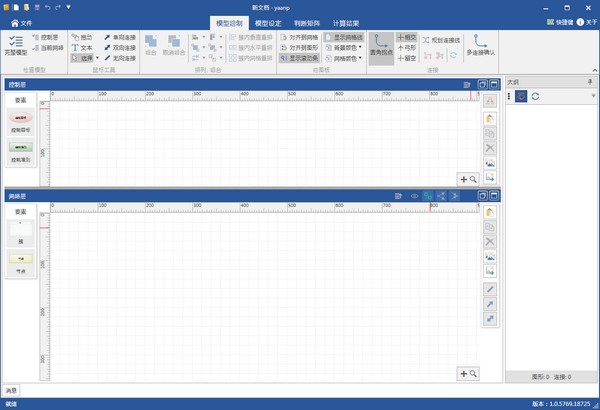600x410 pixels.
Task: Open the 计算结果 ribbon tab
Action: (x=349, y=20)
